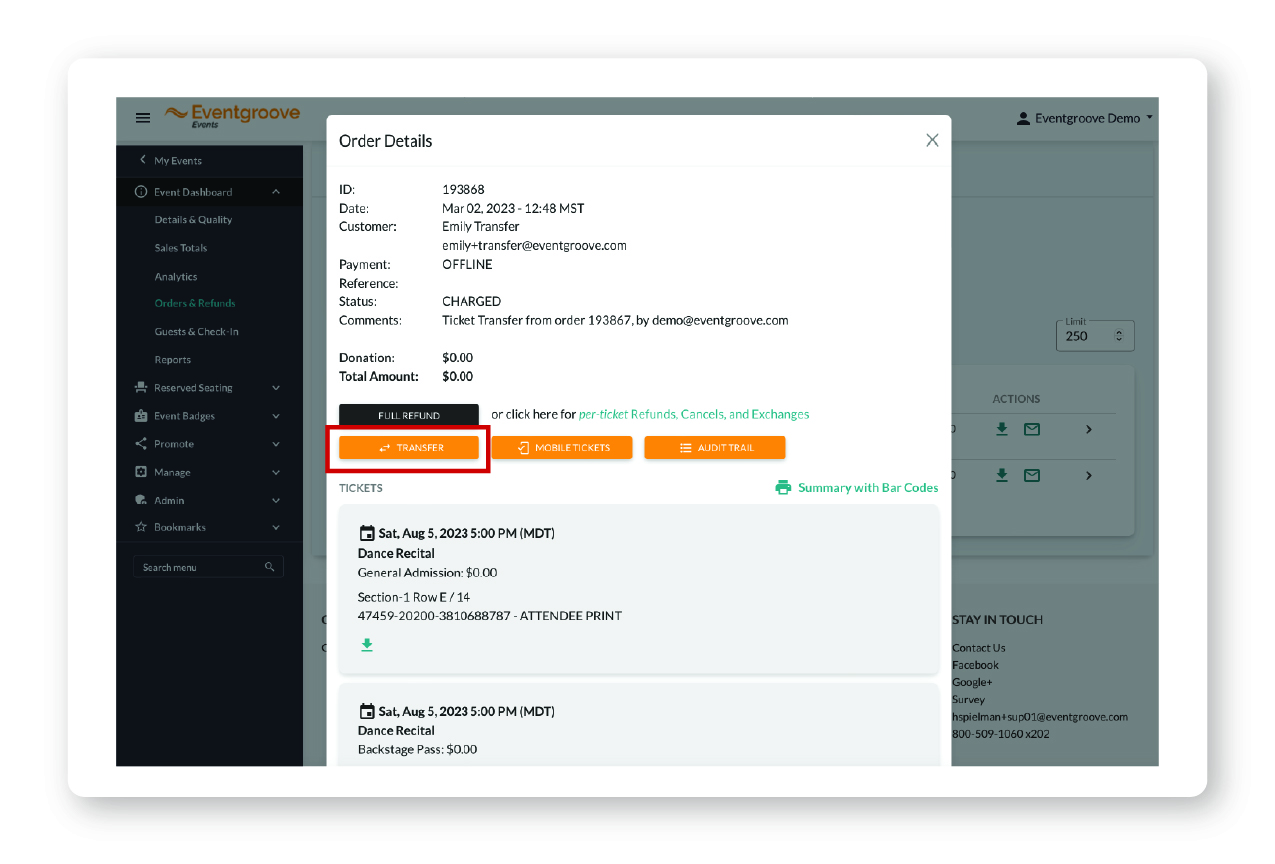Download the General Admission ticket
Screen dimensions: 1275x864
pyautogui.click(x=367, y=645)
